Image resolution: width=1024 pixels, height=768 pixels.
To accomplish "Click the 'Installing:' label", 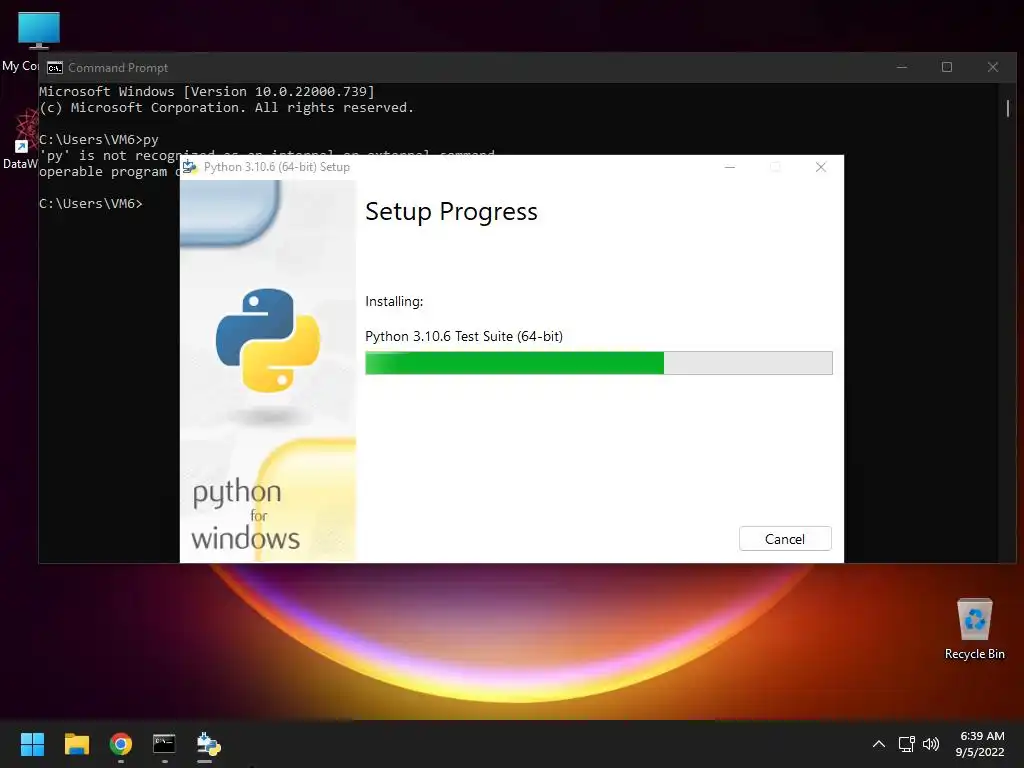I will coord(394,301).
